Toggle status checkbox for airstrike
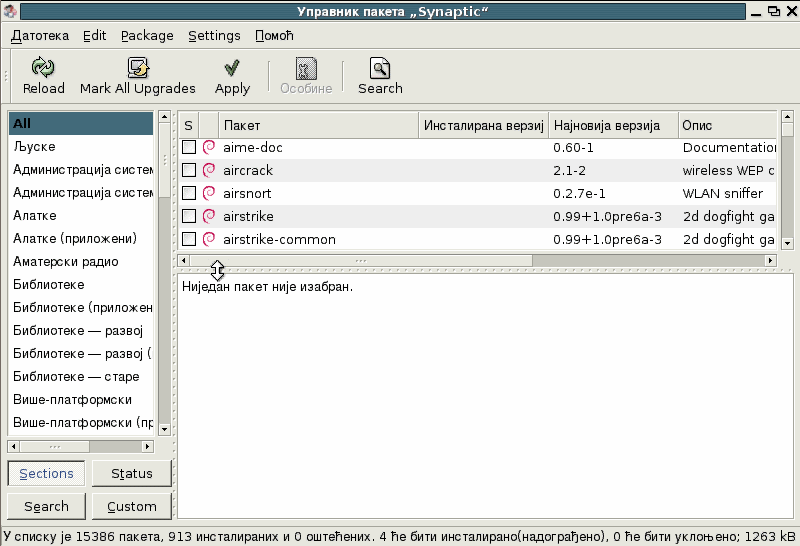The width and height of the screenshot is (800, 546). (x=189, y=216)
